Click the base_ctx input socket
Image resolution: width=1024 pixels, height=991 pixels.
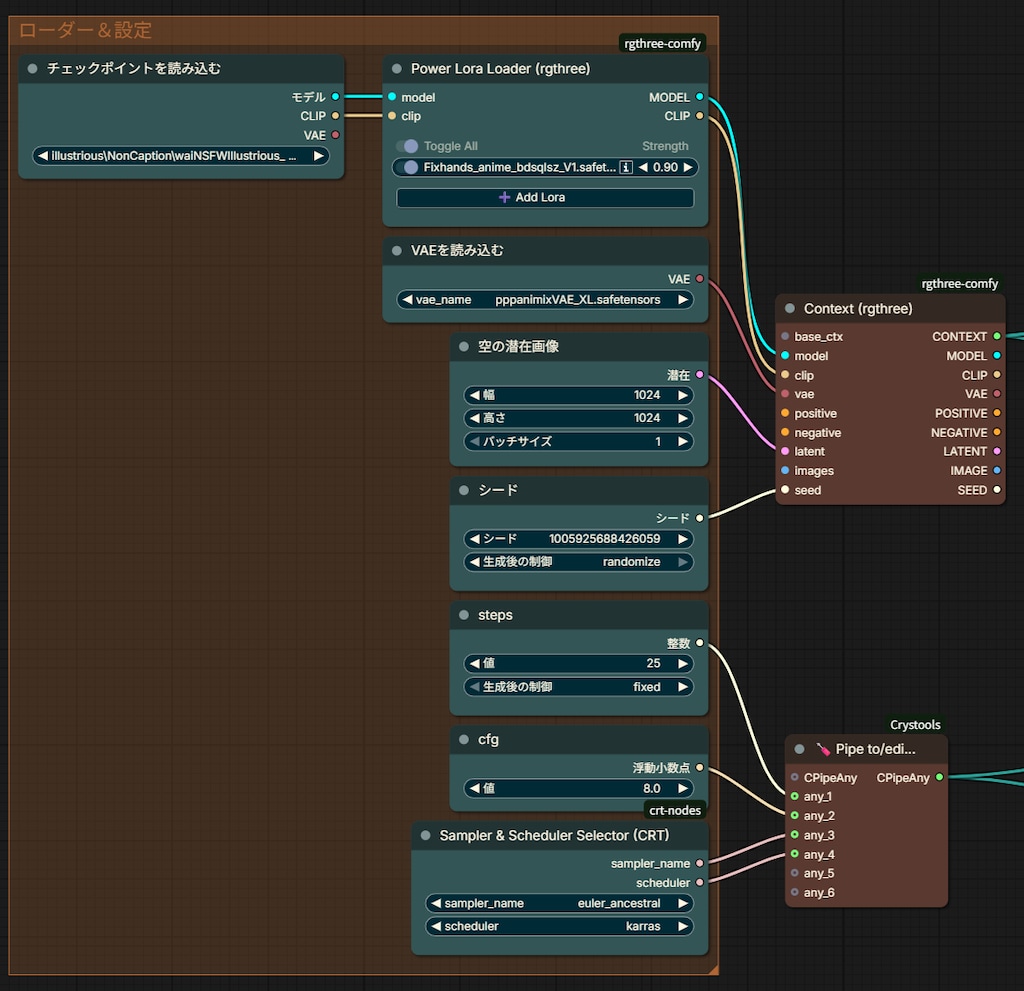coord(785,336)
